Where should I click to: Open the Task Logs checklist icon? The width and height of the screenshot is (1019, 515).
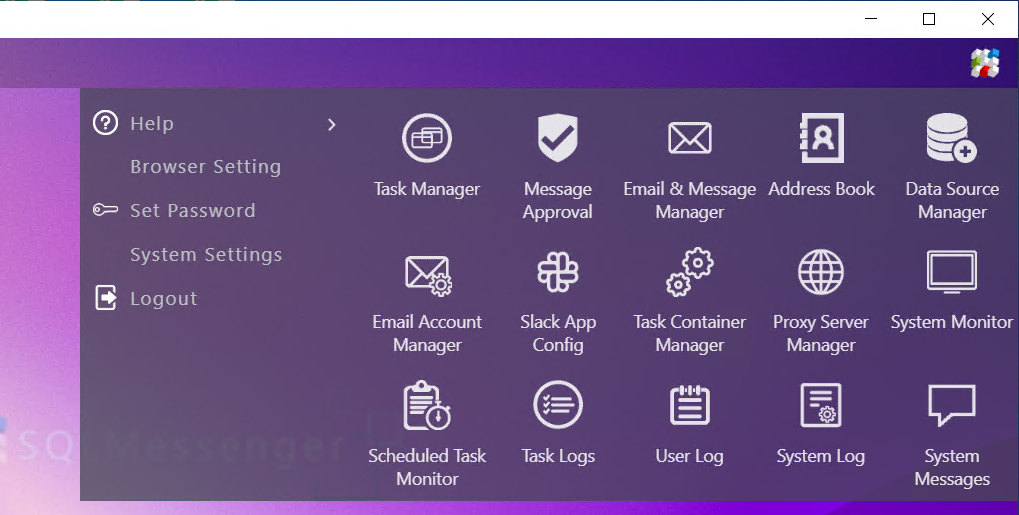pos(558,405)
